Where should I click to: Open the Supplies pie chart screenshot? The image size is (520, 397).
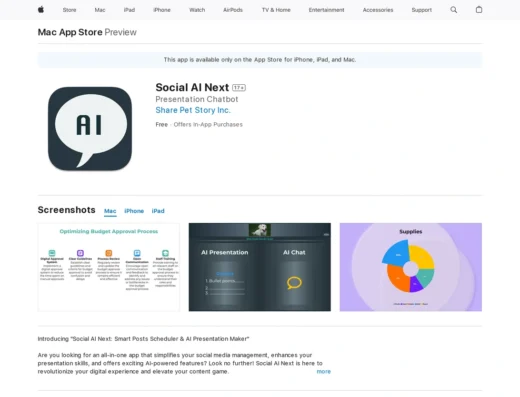(x=411, y=267)
